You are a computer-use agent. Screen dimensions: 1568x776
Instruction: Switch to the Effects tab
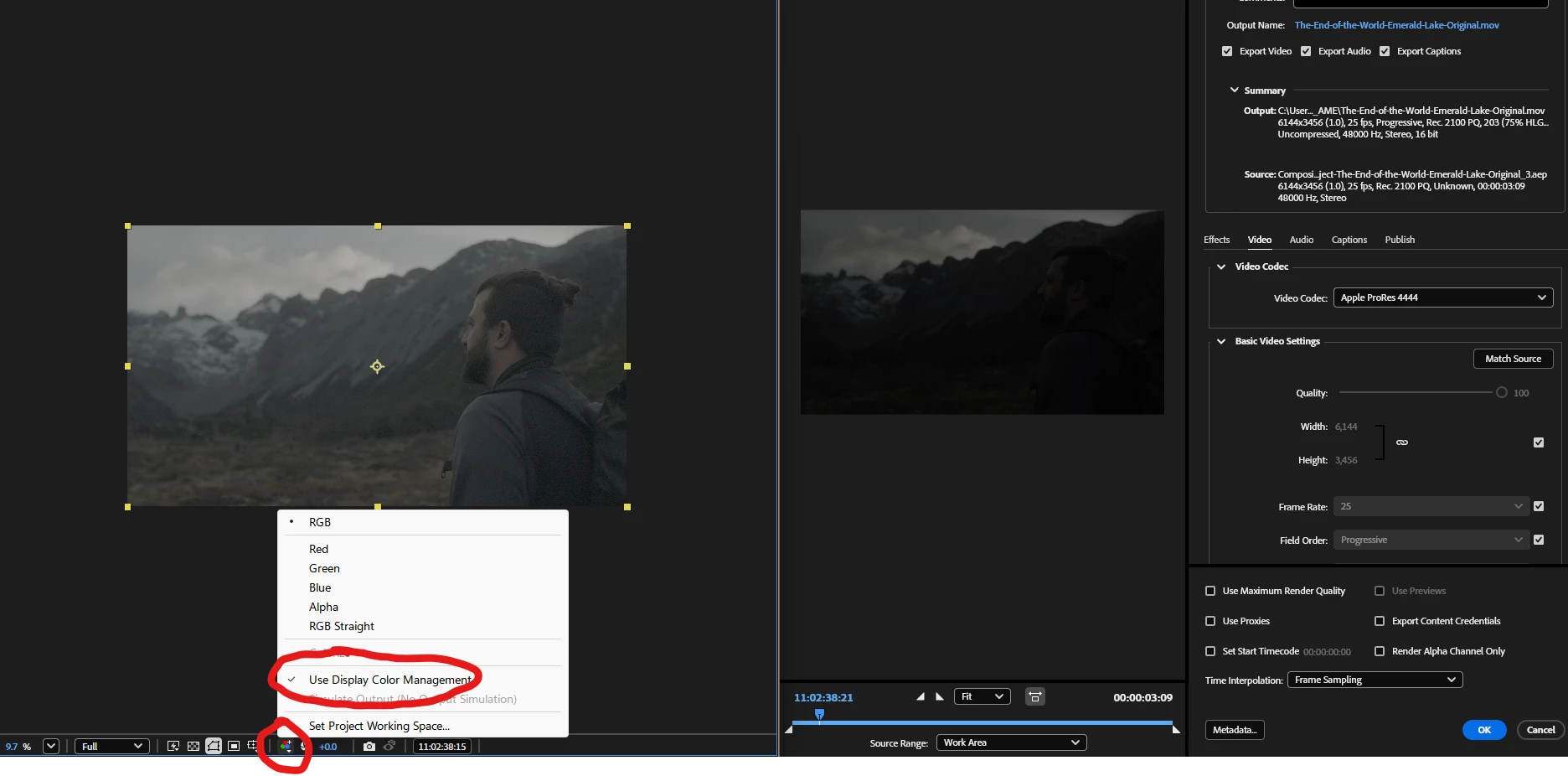(x=1216, y=240)
